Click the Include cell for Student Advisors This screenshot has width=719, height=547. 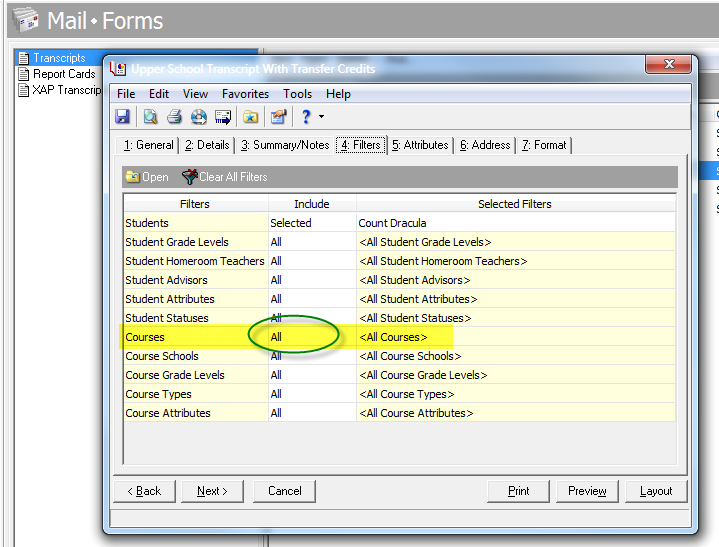[x=312, y=280]
